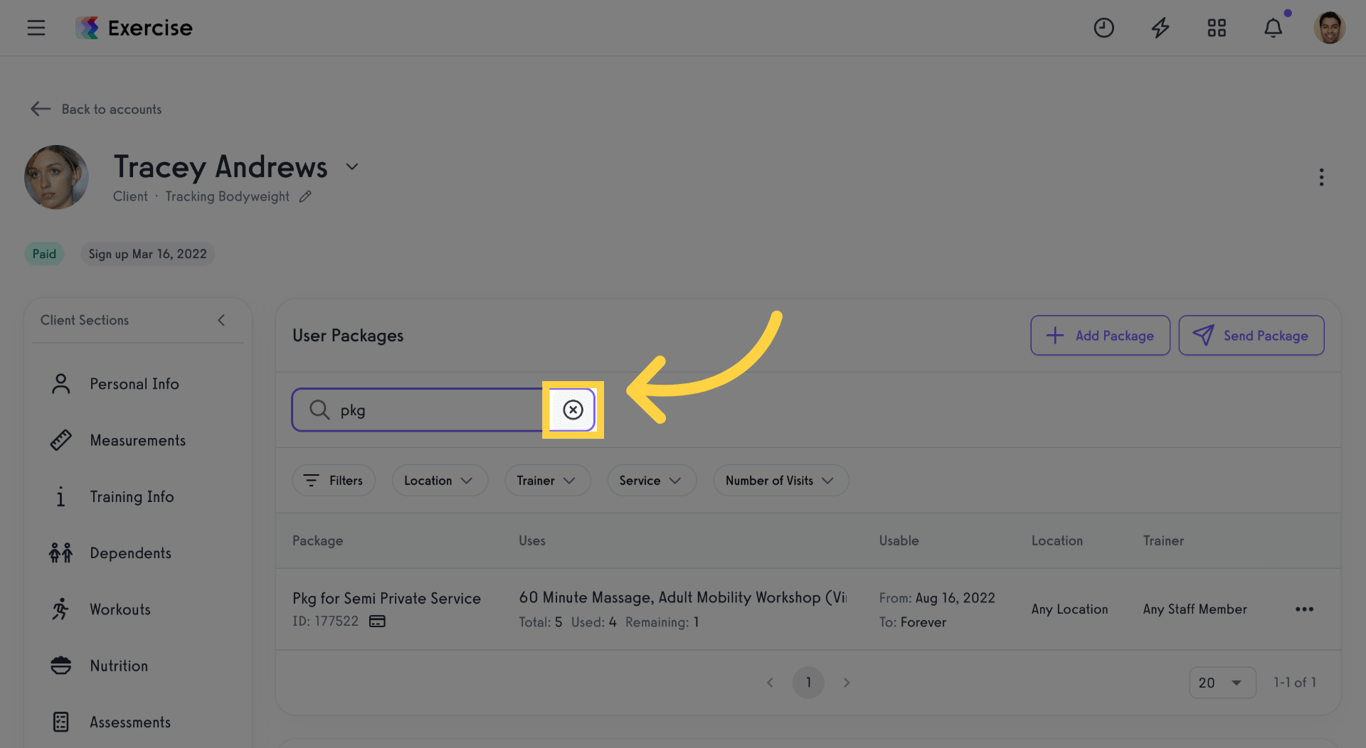
Task: Expand the dropdown next to Tracey Andrews
Action: [352, 167]
